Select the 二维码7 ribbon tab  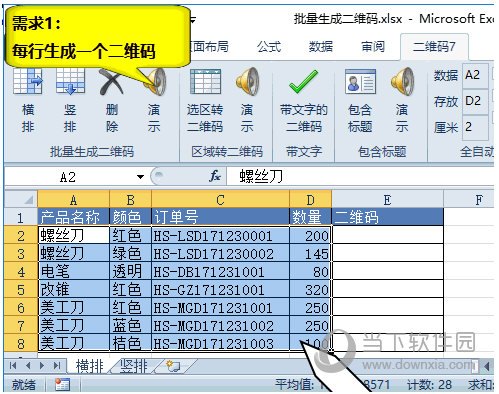click(434, 47)
